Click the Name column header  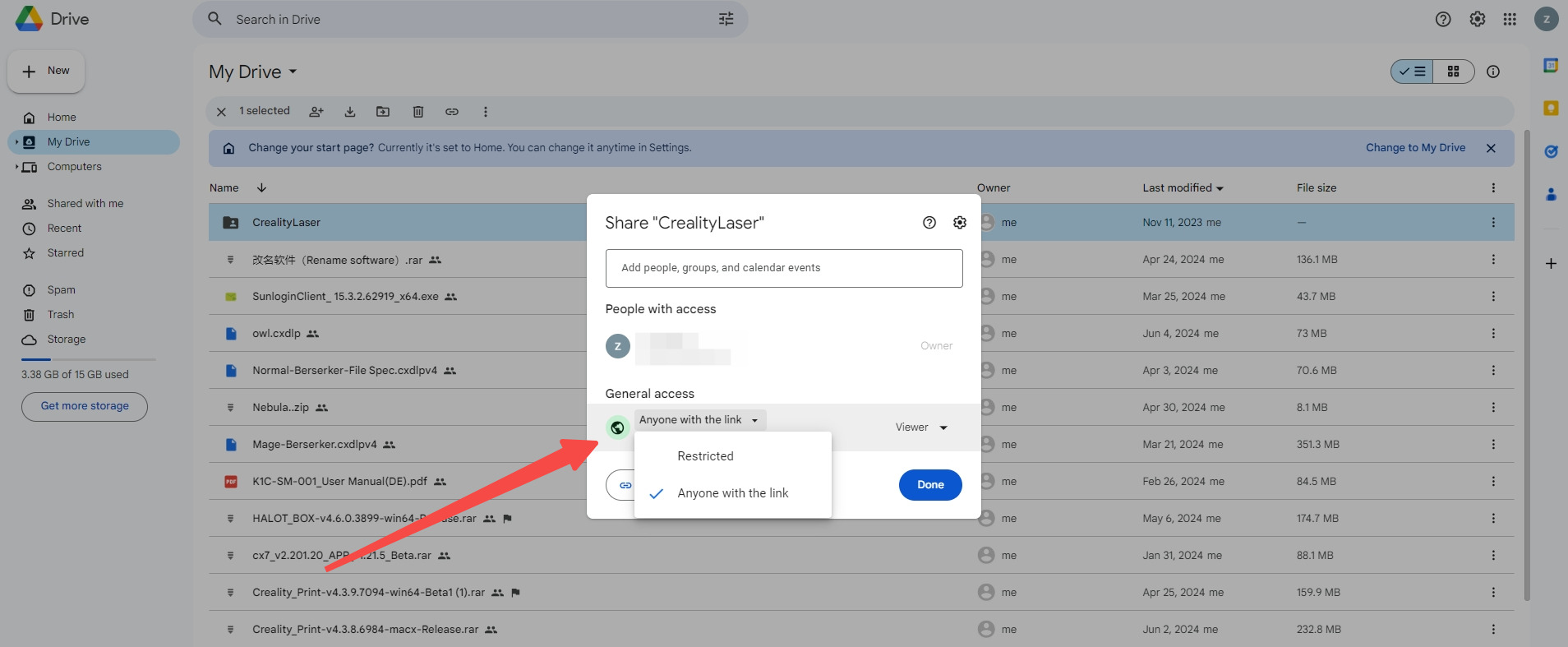click(224, 188)
